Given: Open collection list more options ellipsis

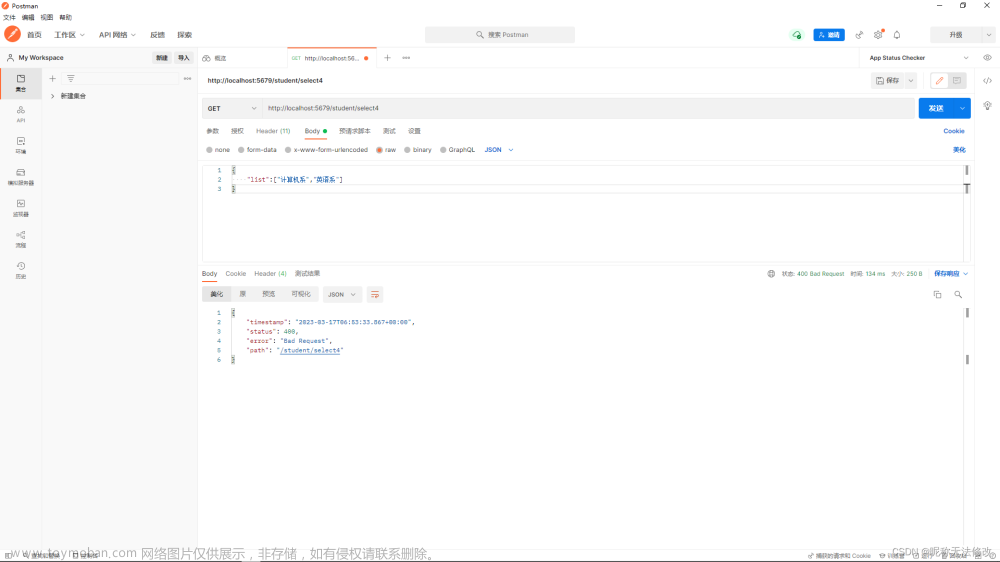Looking at the screenshot, I should pos(188,78).
